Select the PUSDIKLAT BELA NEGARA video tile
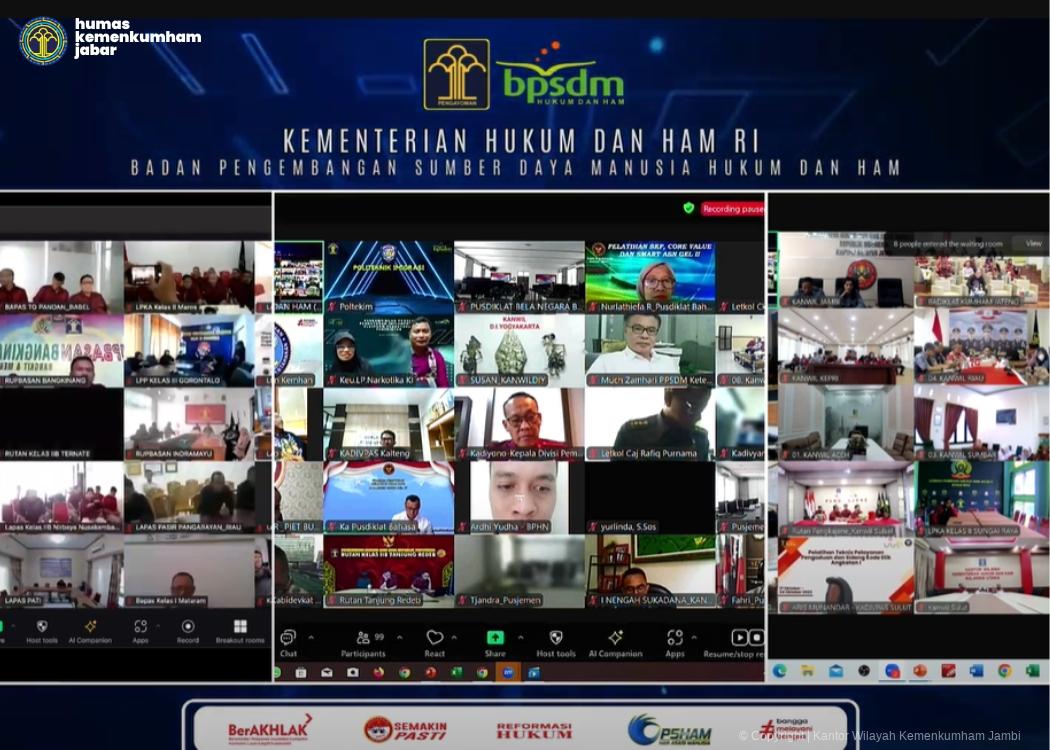This screenshot has width=1050, height=750. 520,277
